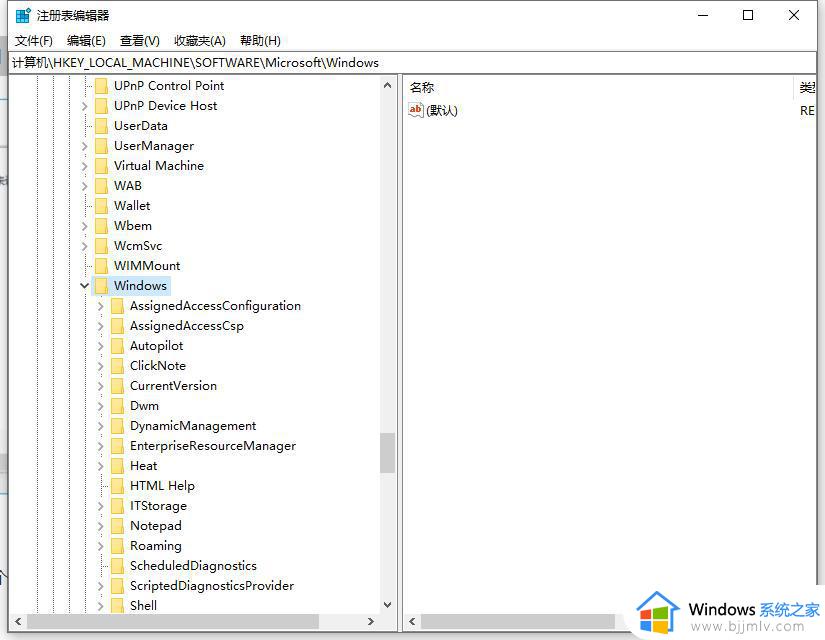The height and width of the screenshot is (640, 825).
Task: Open the 文件(F) menu
Action: point(33,41)
